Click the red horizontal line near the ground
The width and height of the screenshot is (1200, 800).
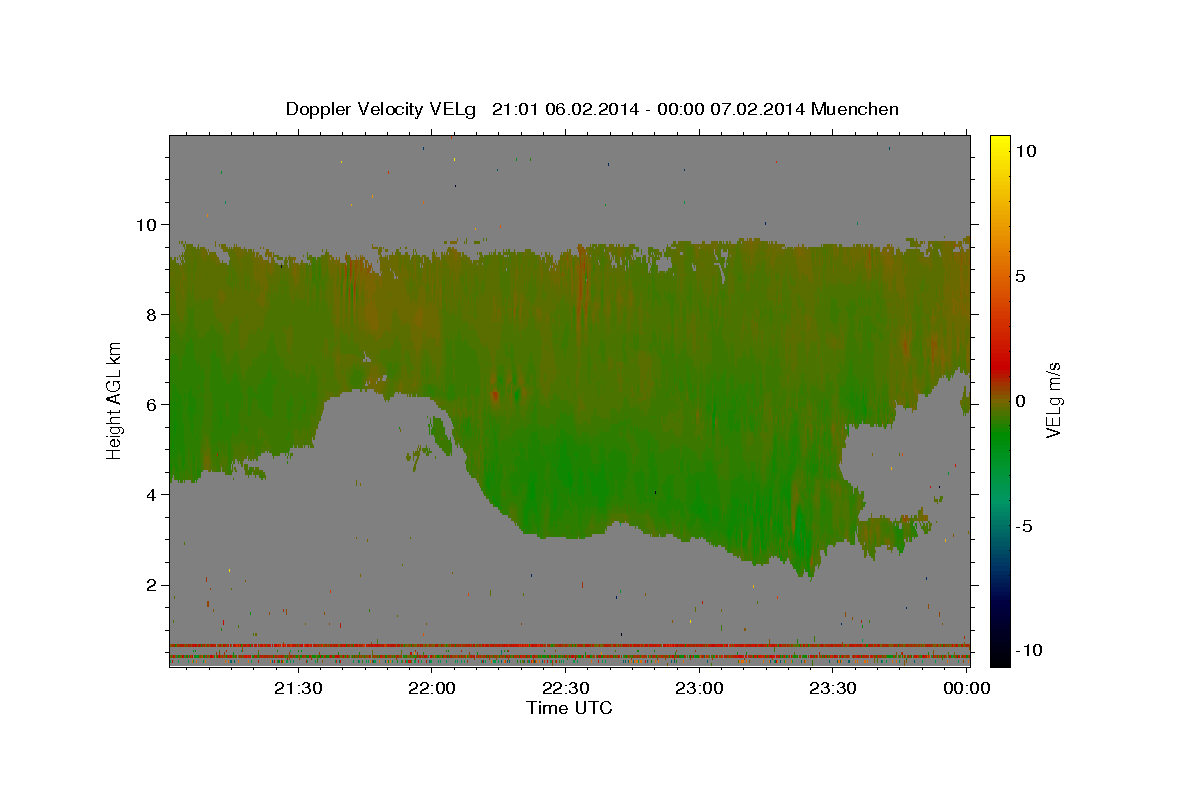(569, 645)
